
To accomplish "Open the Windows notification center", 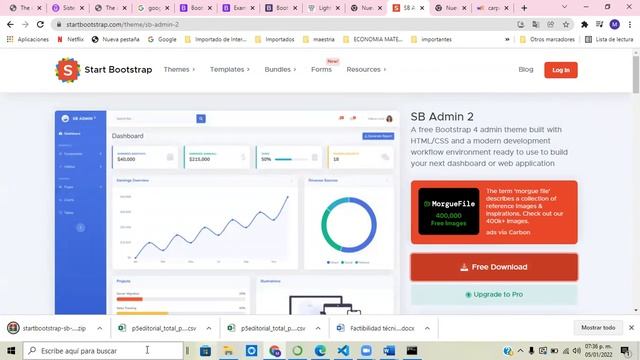I will [625, 351].
